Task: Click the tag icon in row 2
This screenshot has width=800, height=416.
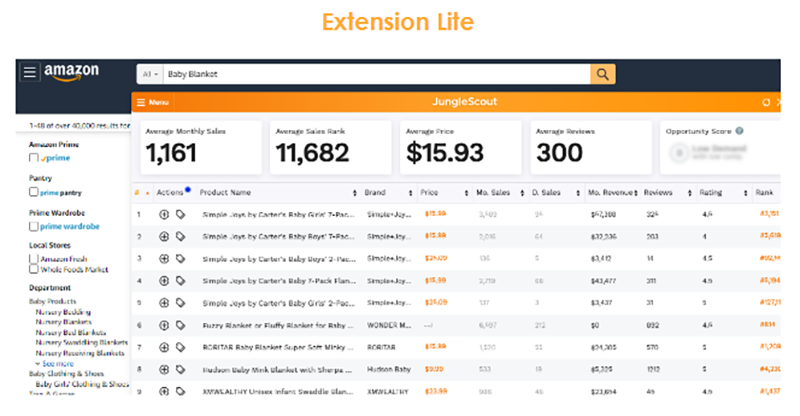Action: [181, 236]
